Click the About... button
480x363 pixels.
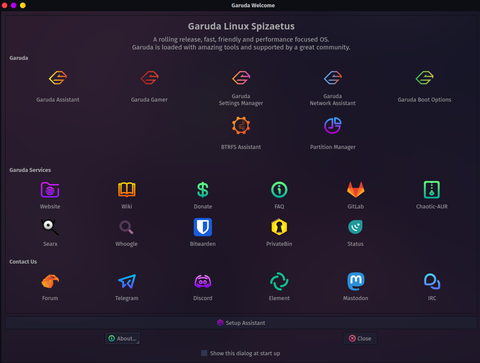click(x=122, y=338)
